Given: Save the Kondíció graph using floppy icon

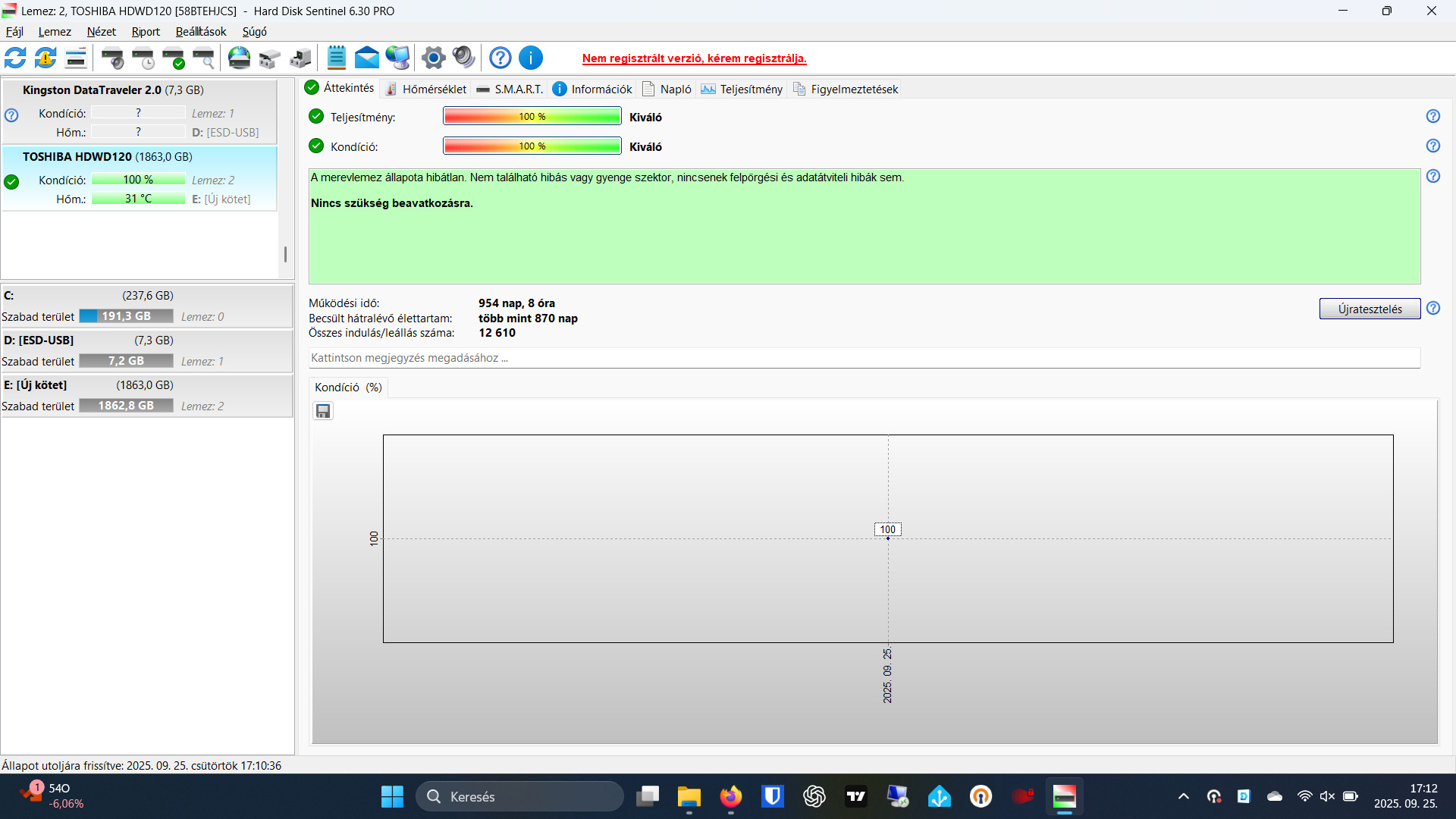Looking at the screenshot, I should pyautogui.click(x=323, y=411).
